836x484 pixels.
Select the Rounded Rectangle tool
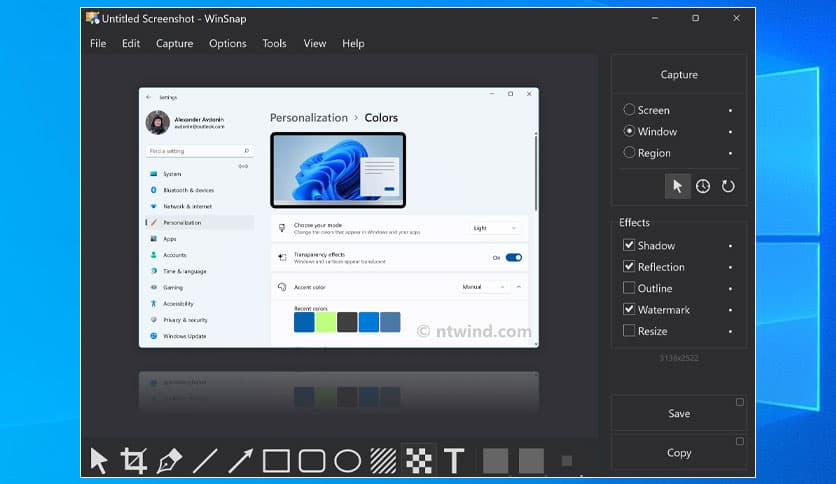tap(312, 460)
